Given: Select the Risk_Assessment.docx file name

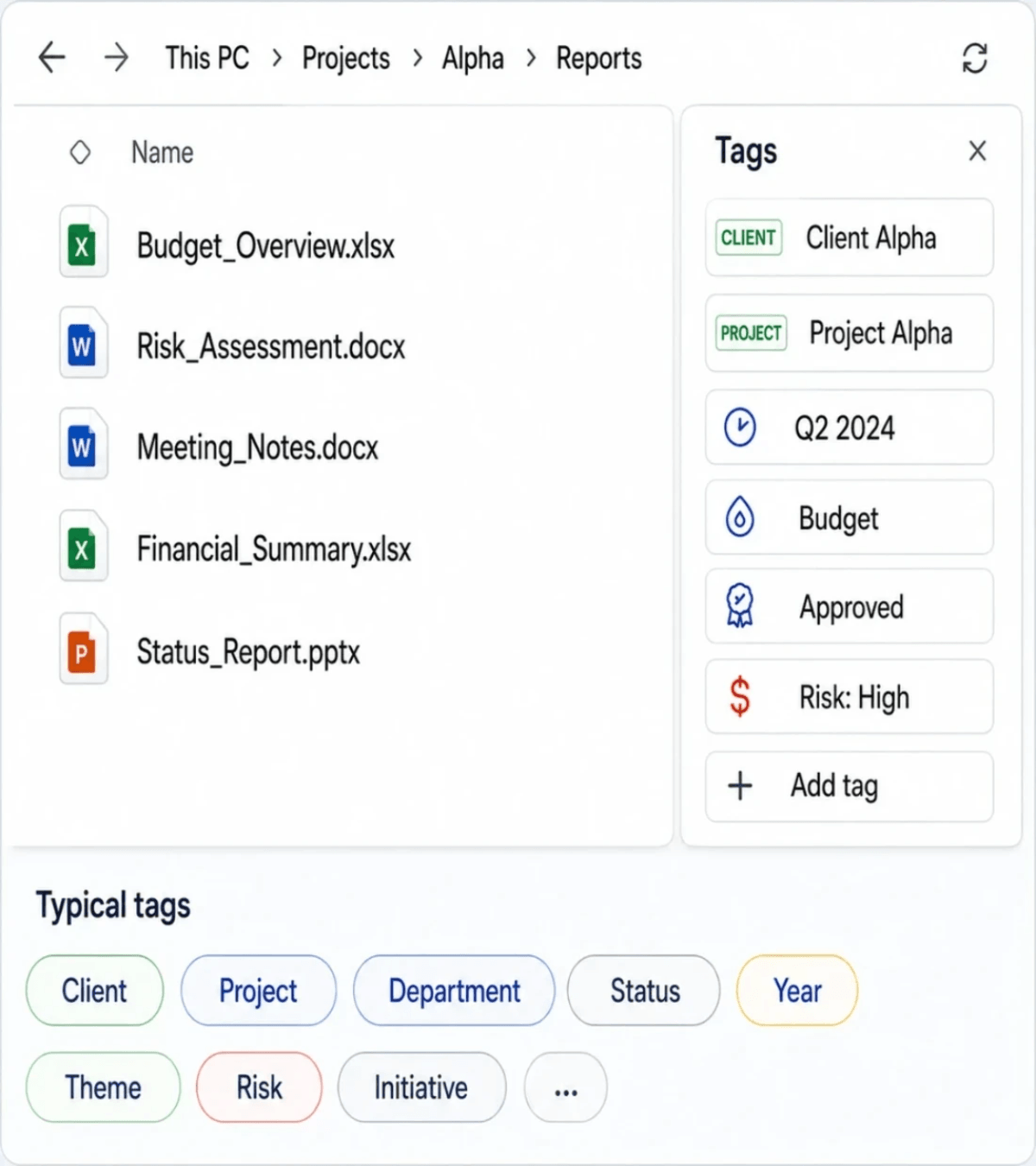Looking at the screenshot, I should [271, 347].
